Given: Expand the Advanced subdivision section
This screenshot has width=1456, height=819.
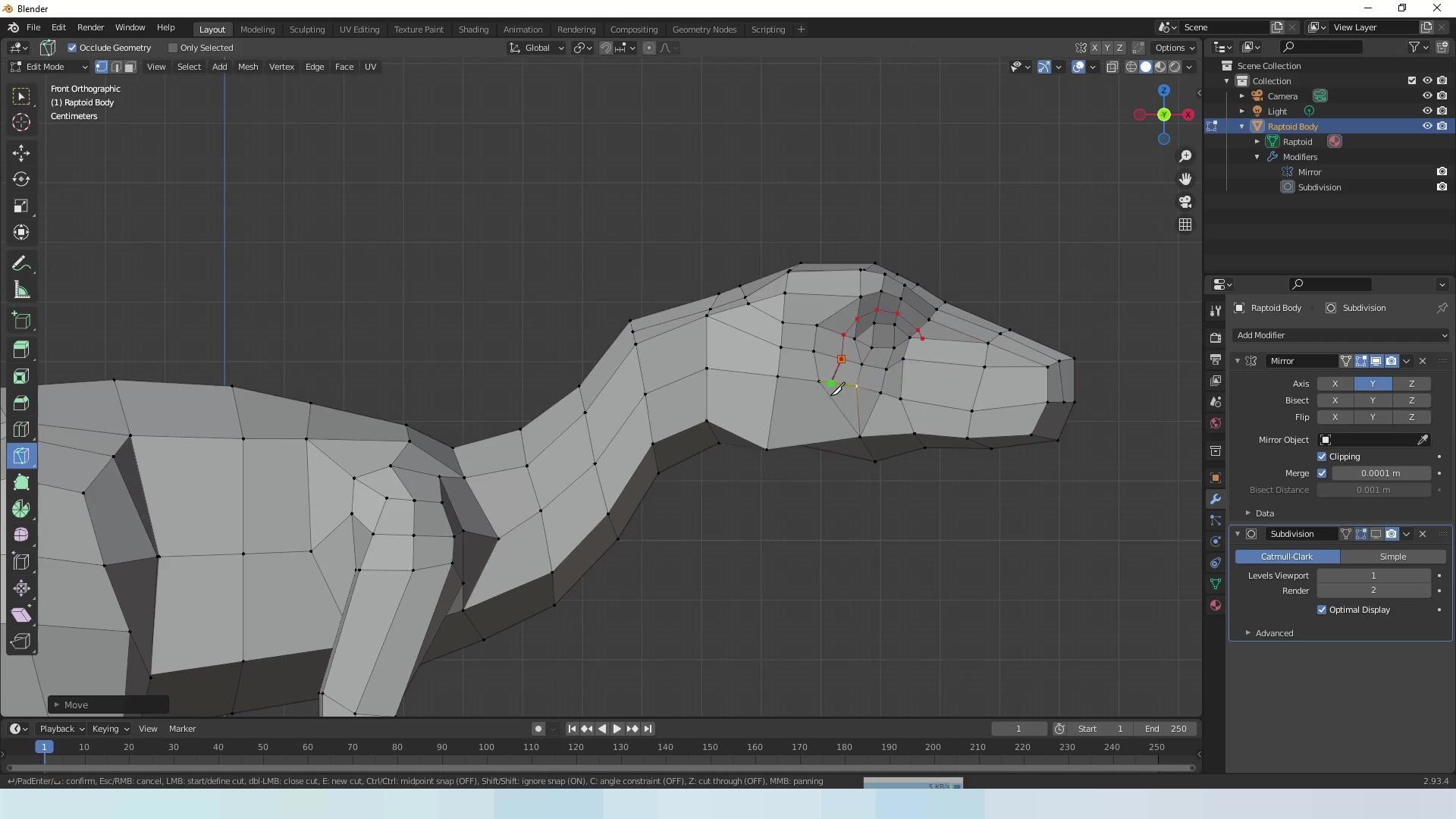Looking at the screenshot, I should [1273, 633].
